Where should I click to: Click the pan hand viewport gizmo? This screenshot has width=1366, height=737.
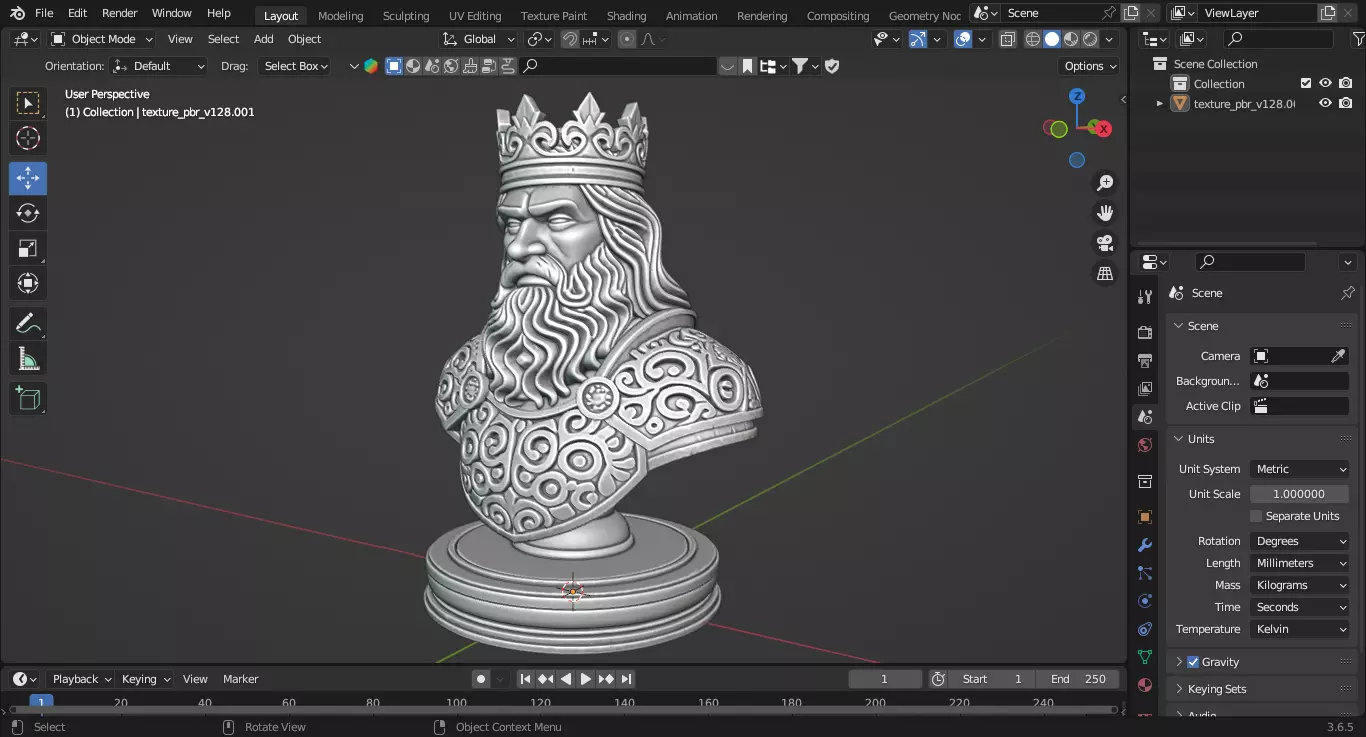(1105, 213)
